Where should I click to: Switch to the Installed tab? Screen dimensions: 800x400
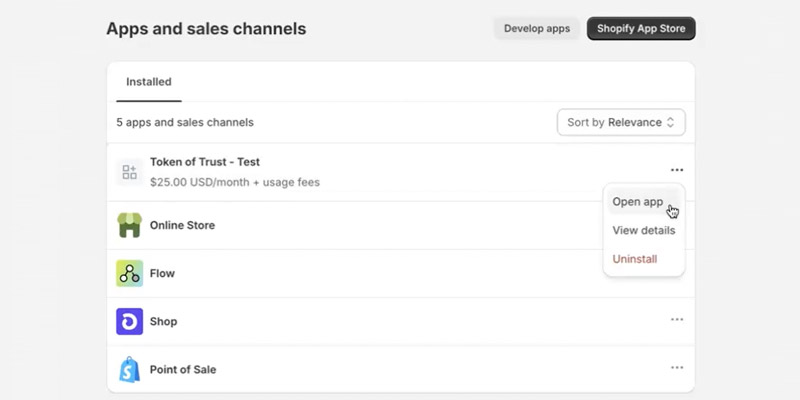click(149, 82)
